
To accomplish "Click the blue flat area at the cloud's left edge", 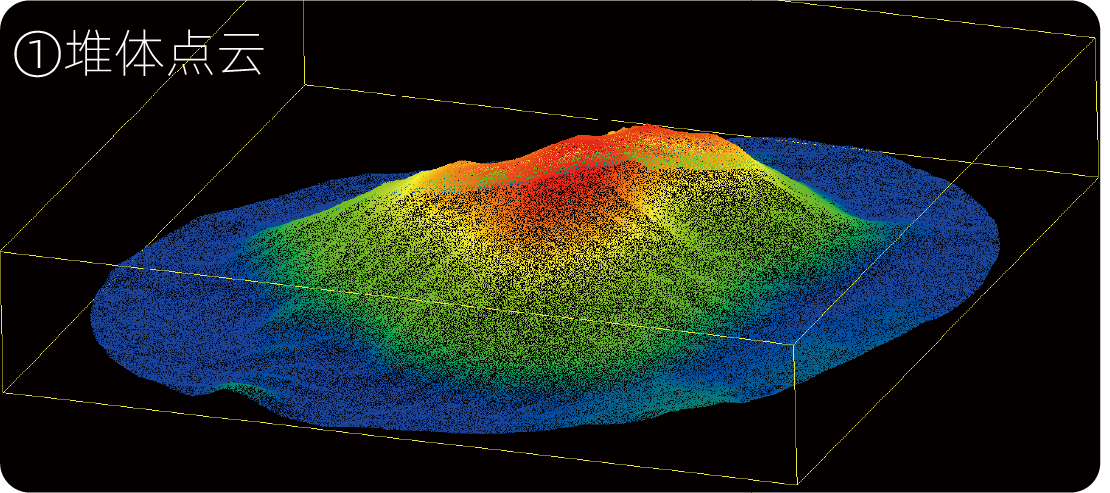I will [130, 310].
